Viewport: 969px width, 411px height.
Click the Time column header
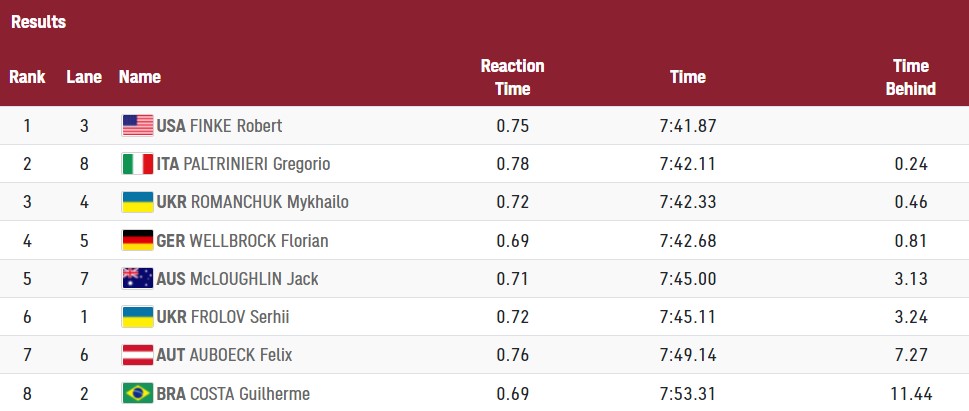coord(687,77)
